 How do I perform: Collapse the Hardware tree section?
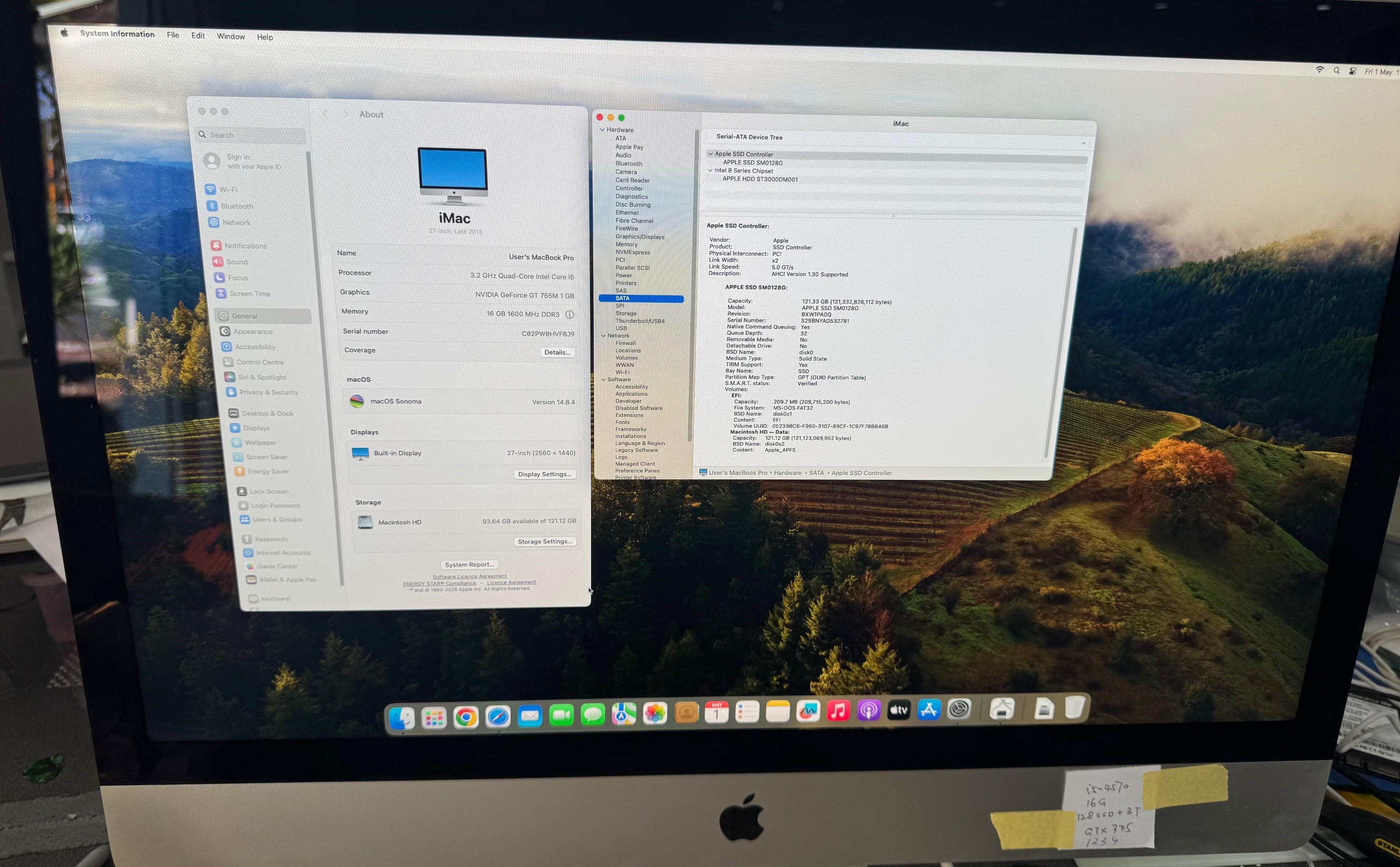[x=602, y=130]
